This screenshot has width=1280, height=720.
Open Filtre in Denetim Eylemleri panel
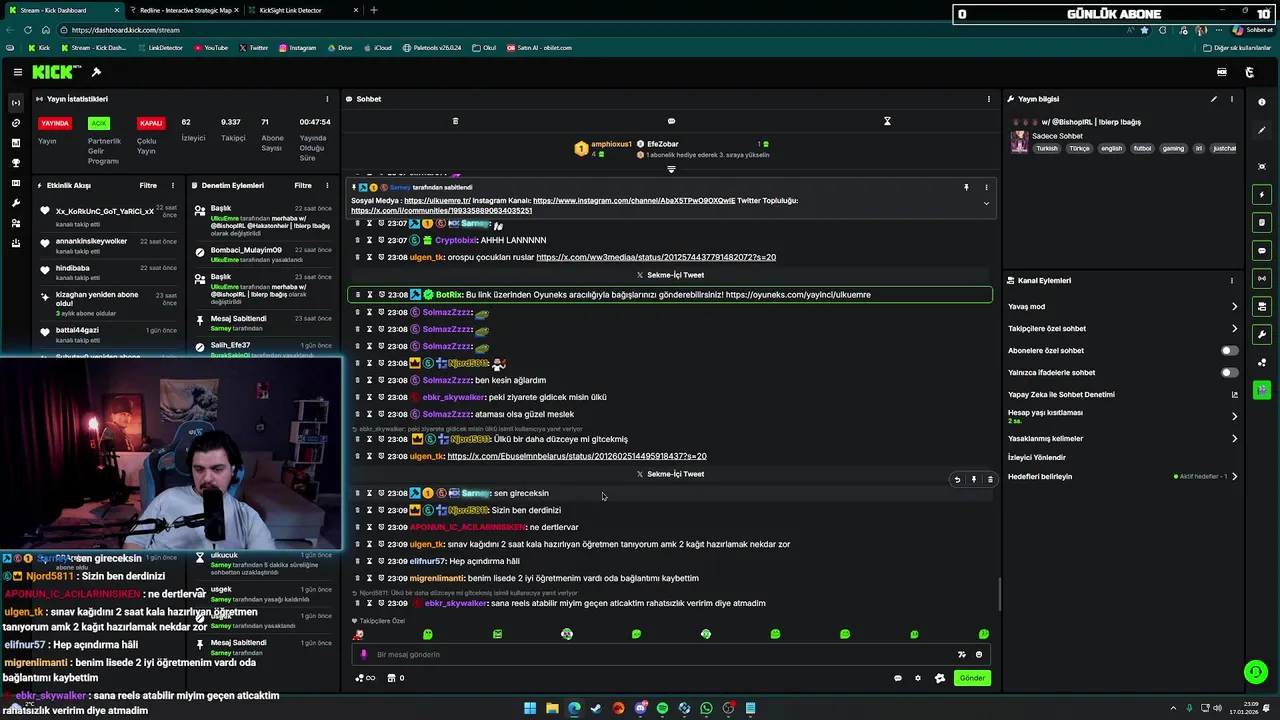coord(303,186)
